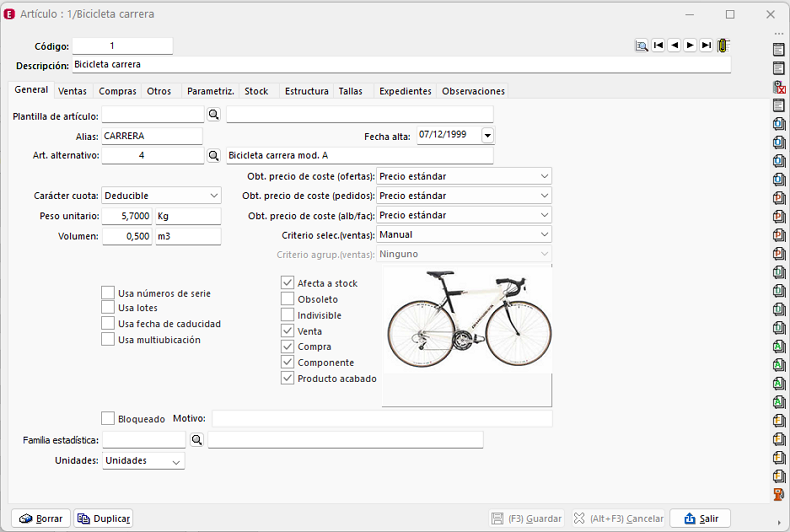Switch to the Compras tab
790x532 pixels.
click(x=117, y=91)
